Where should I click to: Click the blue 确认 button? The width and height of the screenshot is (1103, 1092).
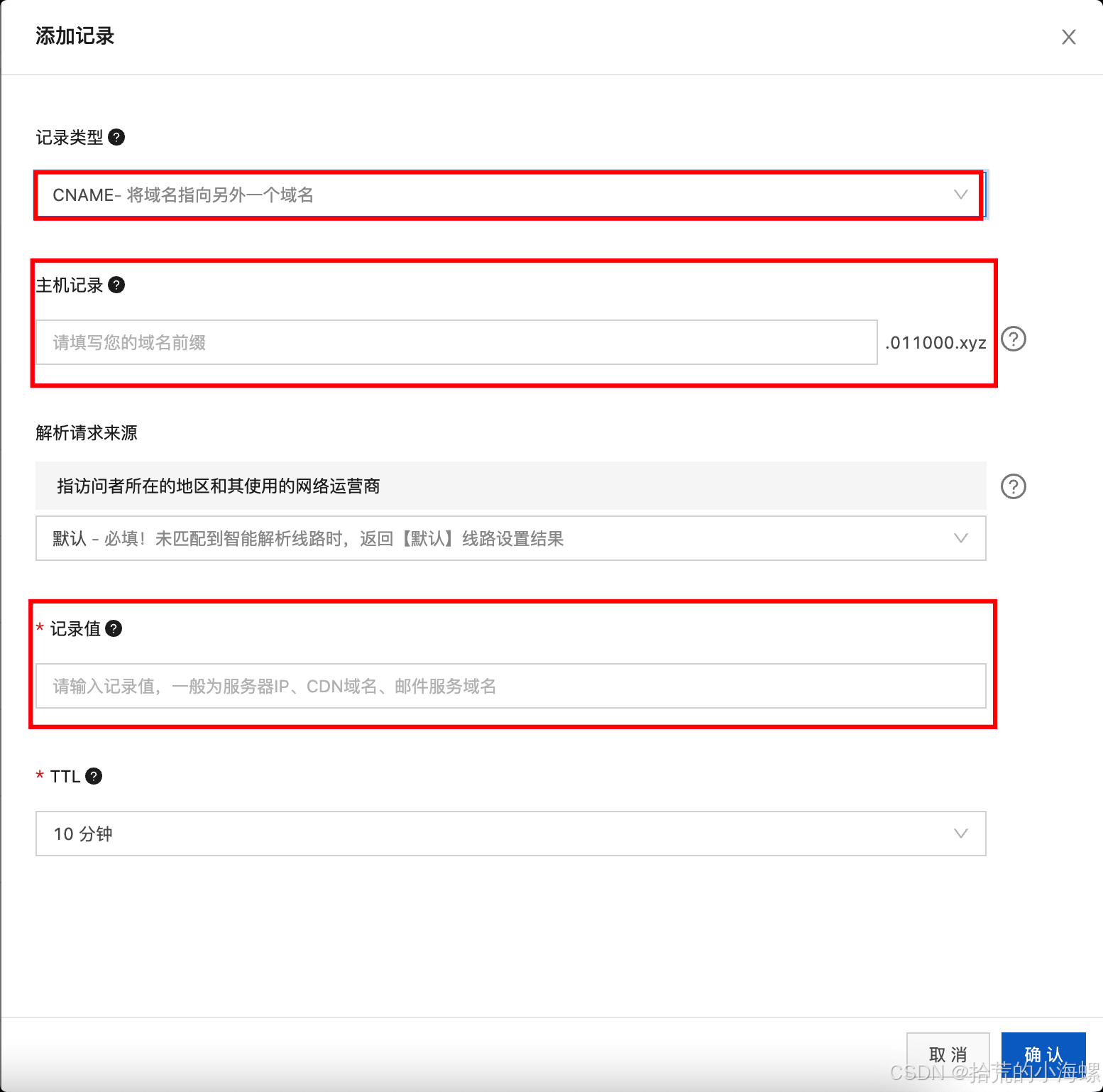click(1043, 1054)
